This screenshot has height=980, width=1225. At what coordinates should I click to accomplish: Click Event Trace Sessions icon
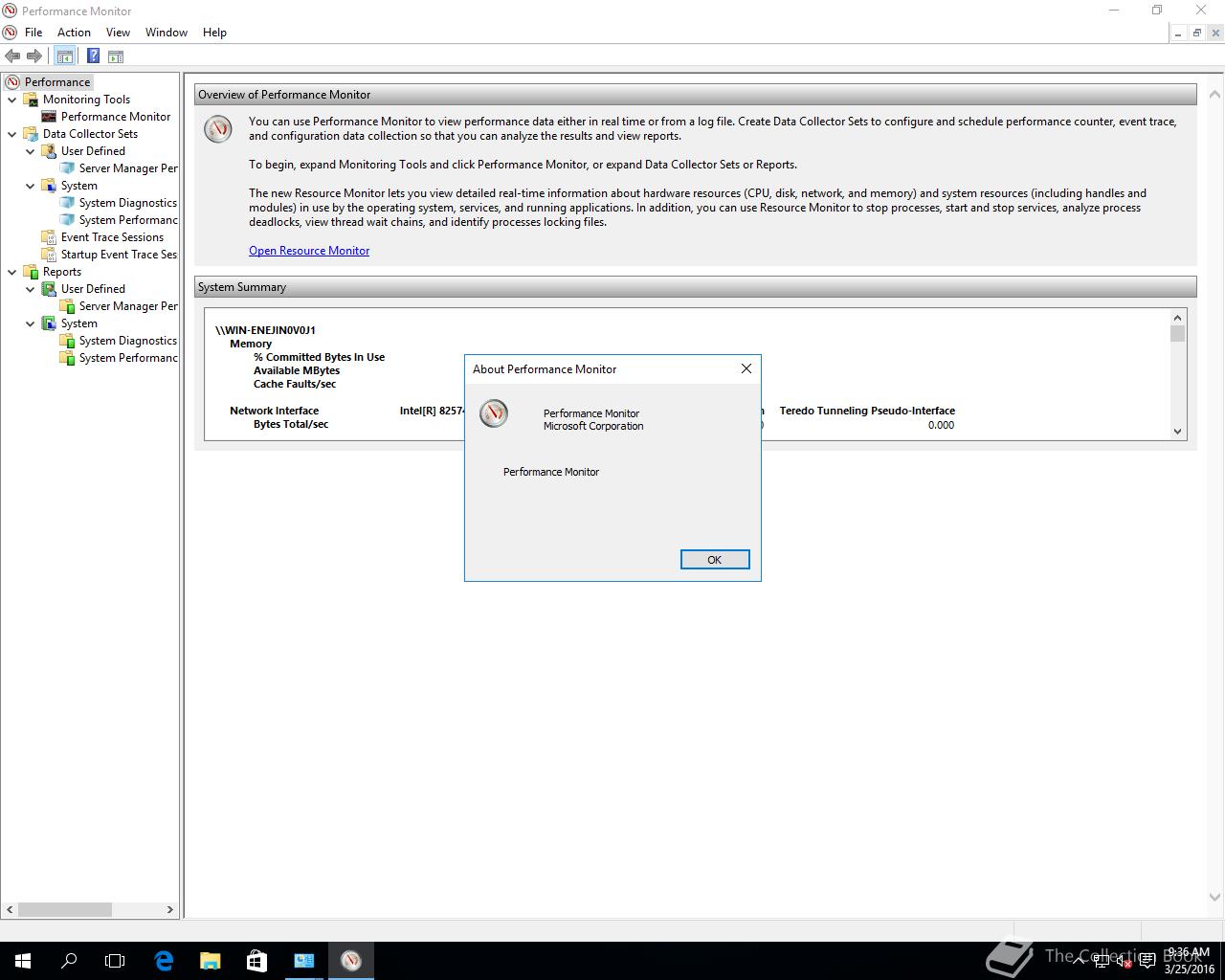[x=49, y=237]
